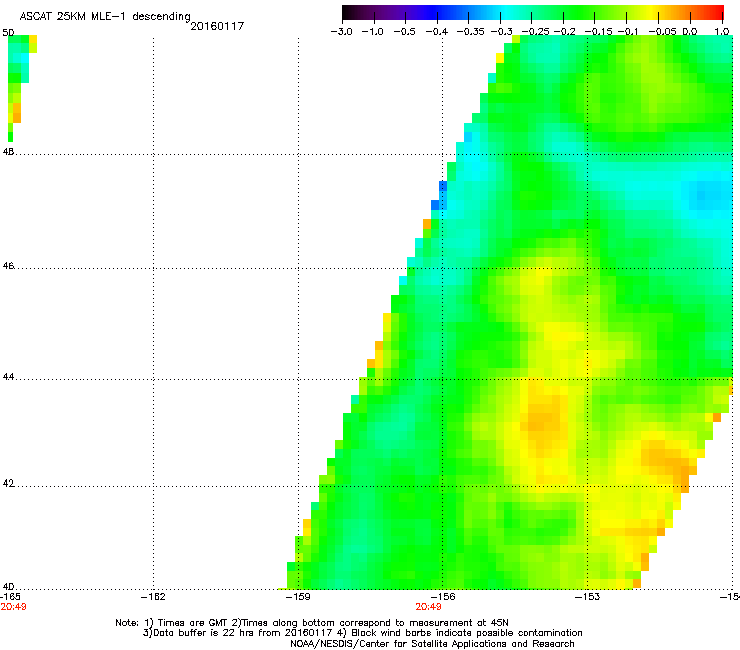Click the red time '20:49' beneath the -156 label
The height and width of the screenshot is (650, 740).
(429, 607)
